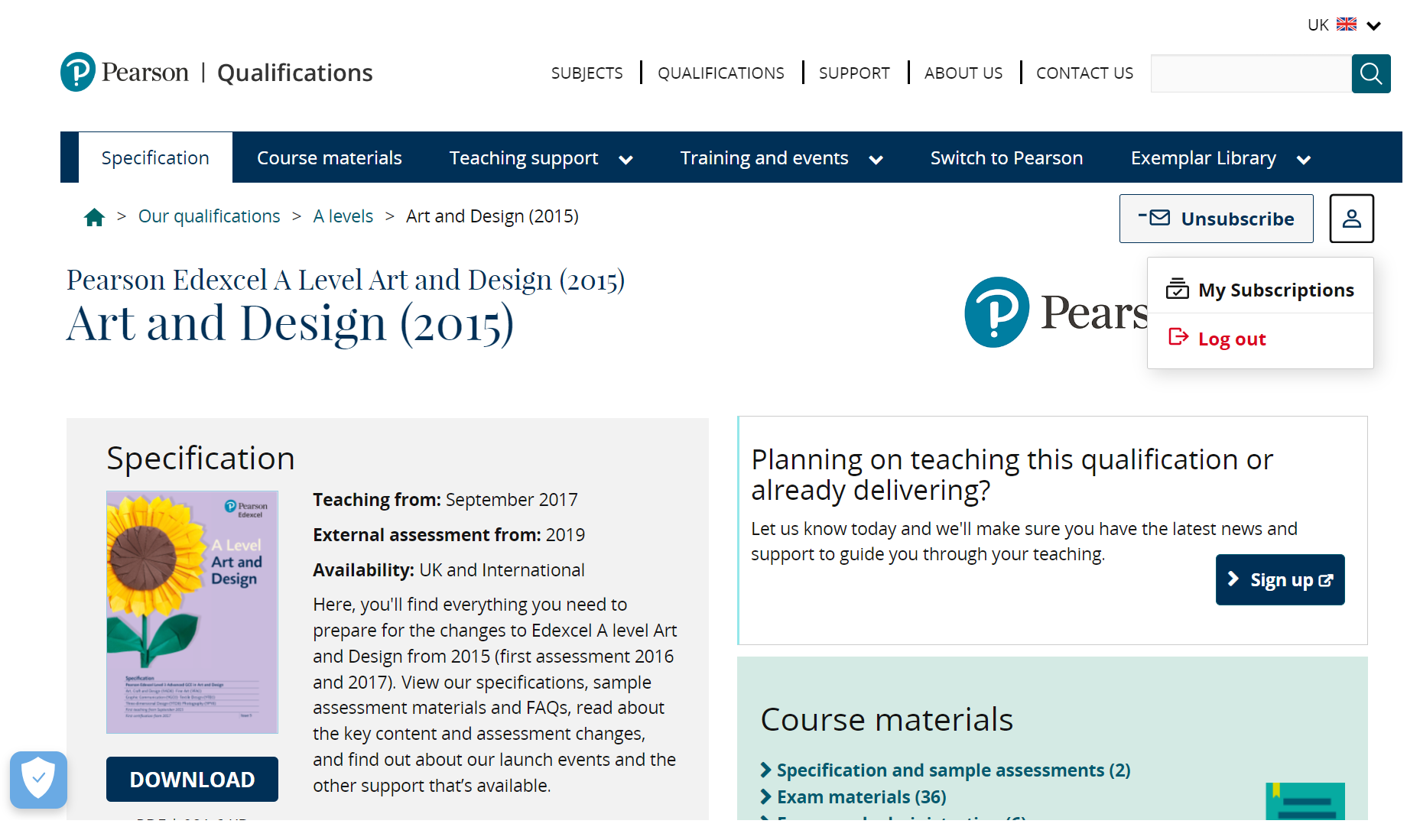Screen dimensions: 1420x840
Task: Click the magnifying glass search button
Action: [1370, 73]
